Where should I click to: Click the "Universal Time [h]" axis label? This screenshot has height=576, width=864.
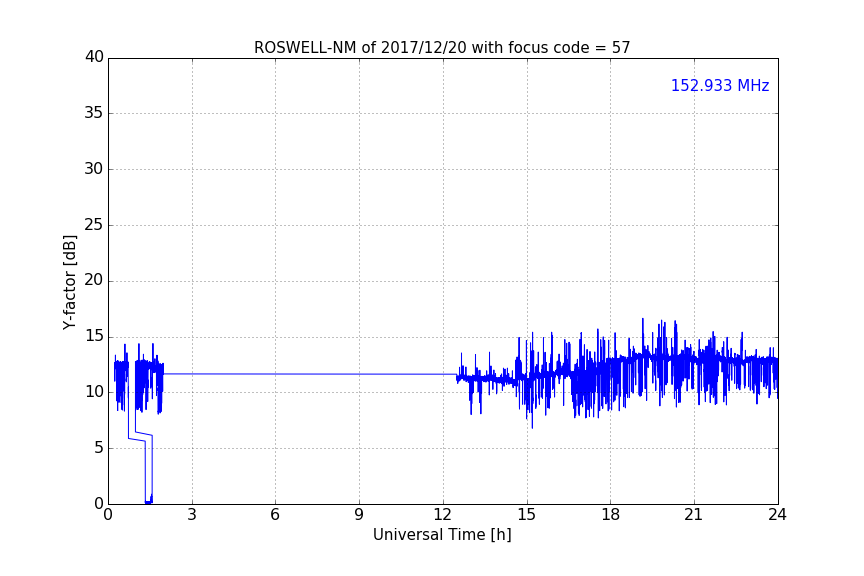tap(442, 535)
